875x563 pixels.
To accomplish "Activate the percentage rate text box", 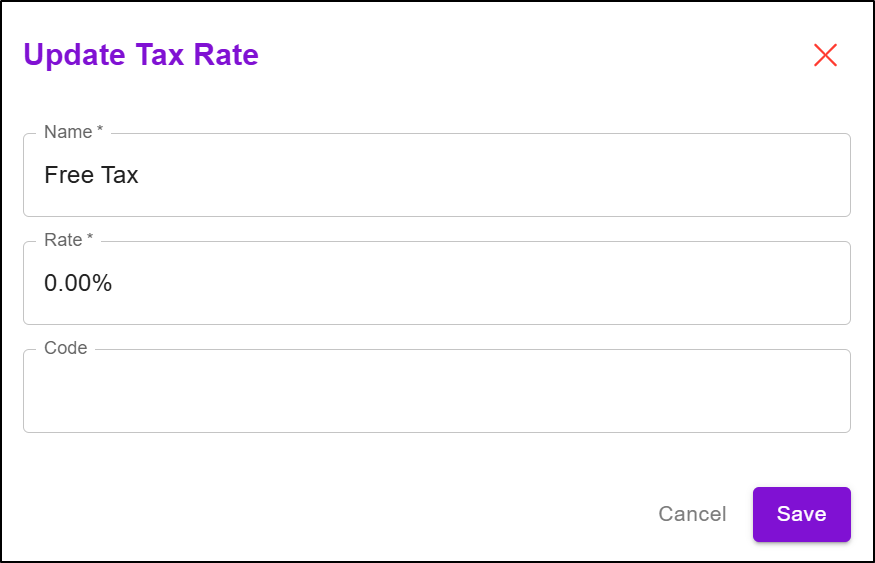I will [436, 283].
